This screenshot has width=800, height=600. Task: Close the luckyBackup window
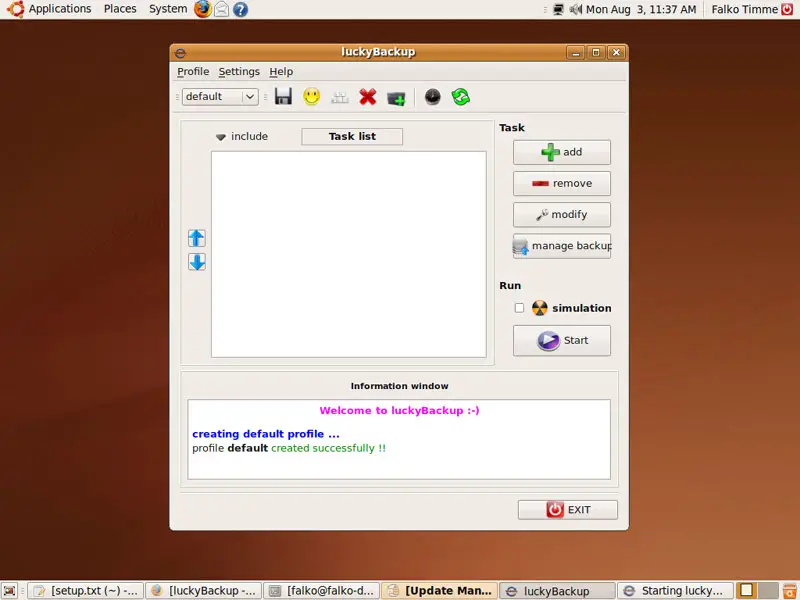616,52
